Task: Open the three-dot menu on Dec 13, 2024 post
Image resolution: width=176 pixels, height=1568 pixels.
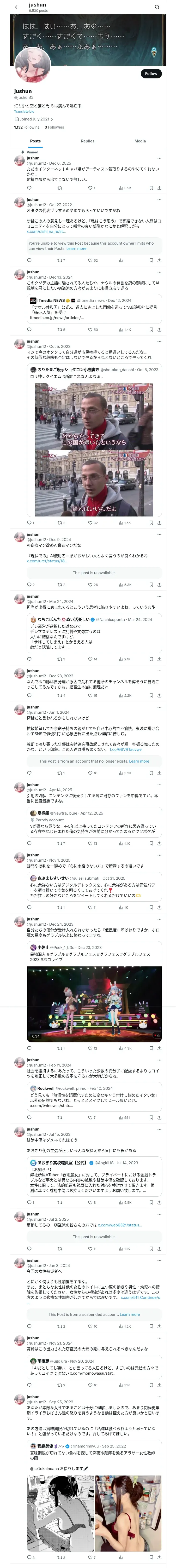Action: point(159,272)
